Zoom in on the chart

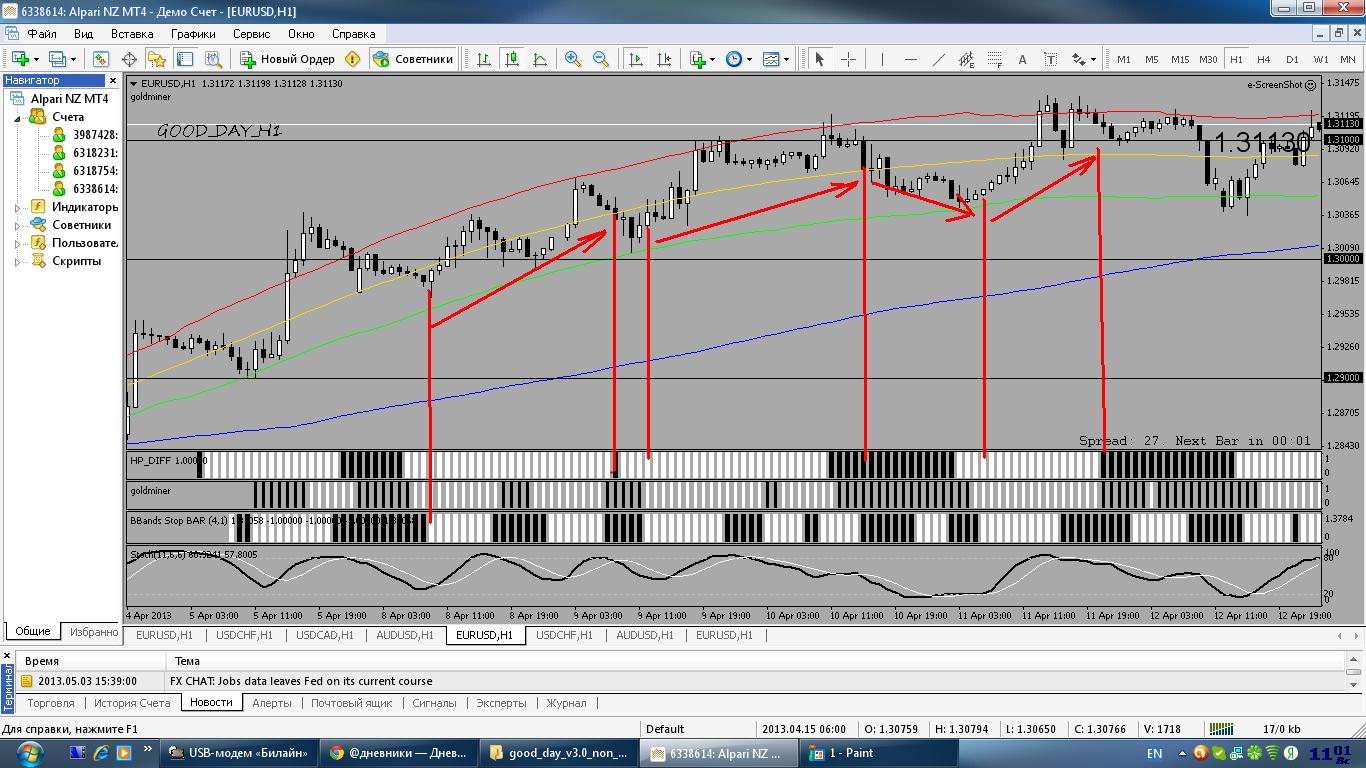572,59
